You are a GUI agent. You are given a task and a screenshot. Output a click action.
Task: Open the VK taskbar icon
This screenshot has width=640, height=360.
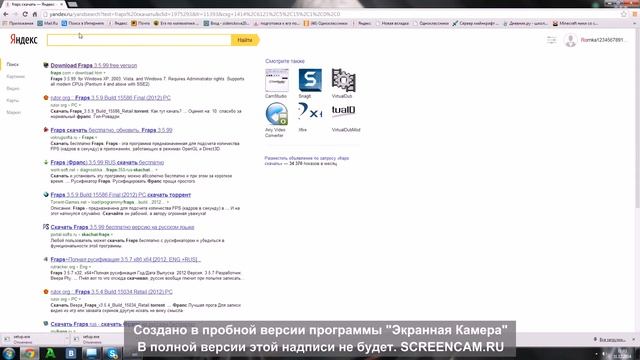(71, 353)
